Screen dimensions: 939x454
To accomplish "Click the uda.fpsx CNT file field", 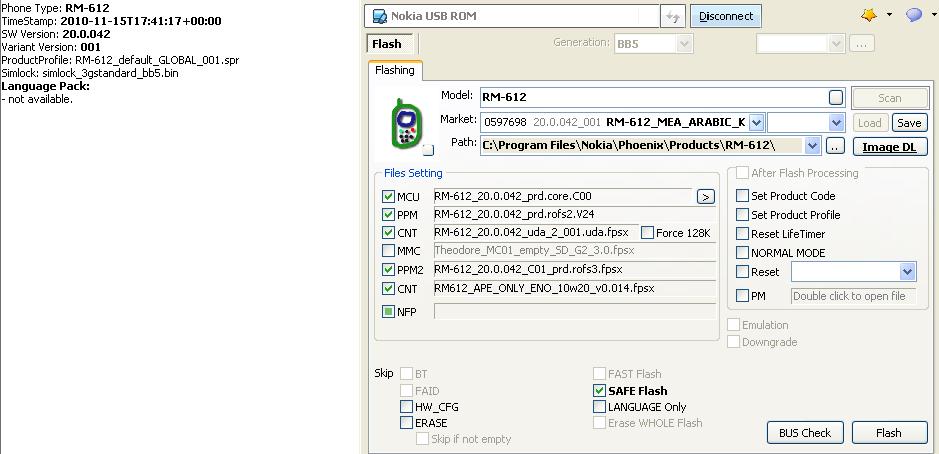I will tap(536, 233).
